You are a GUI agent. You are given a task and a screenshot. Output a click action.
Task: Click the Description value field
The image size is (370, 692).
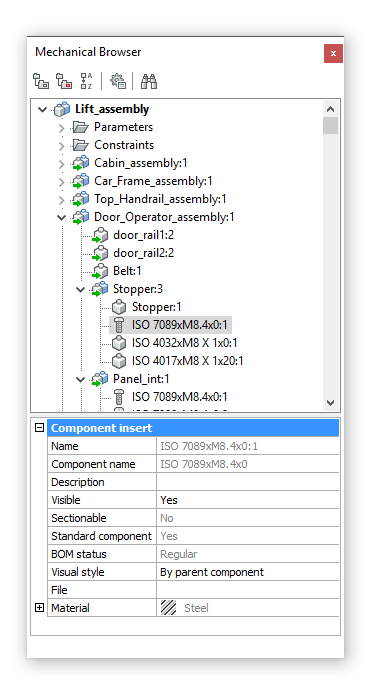[248, 482]
